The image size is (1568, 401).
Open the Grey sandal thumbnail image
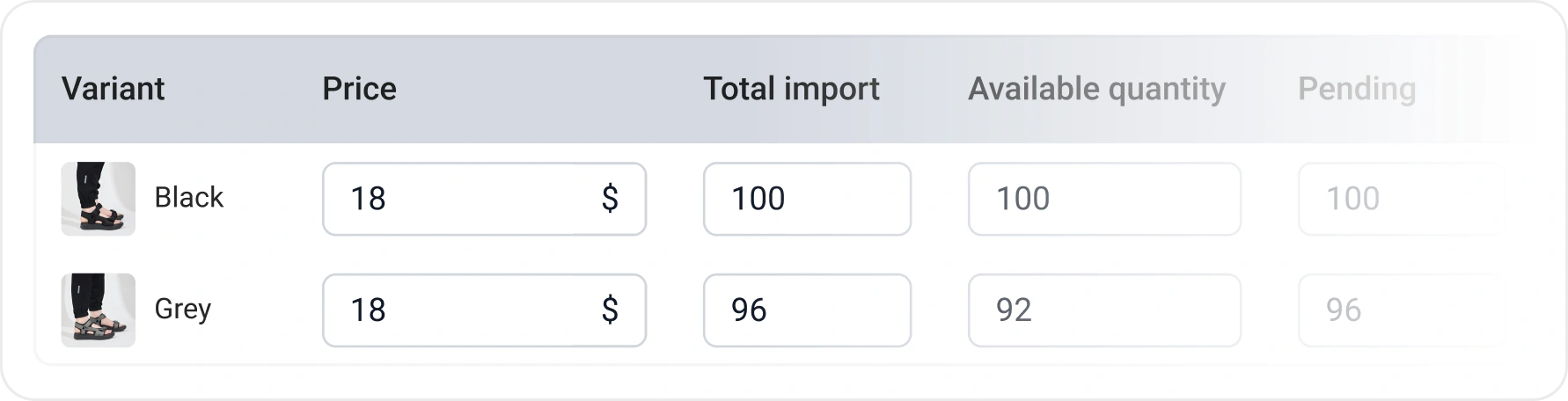98,310
